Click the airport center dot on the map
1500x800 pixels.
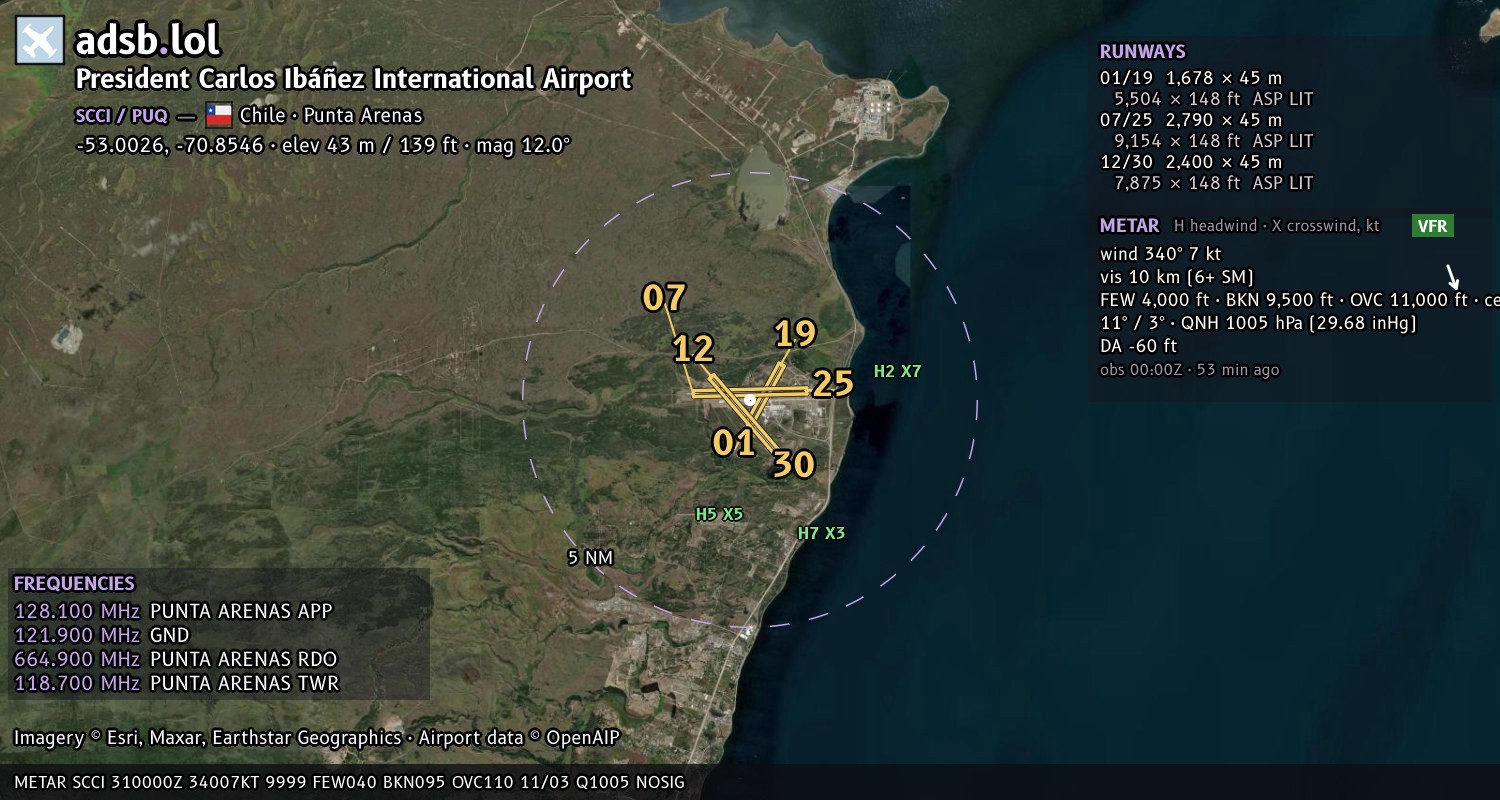point(750,400)
